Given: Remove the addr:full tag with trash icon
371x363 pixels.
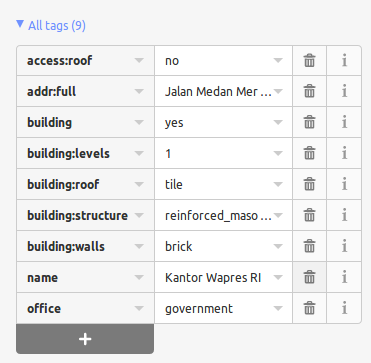Looking at the screenshot, I should [309, 91].
